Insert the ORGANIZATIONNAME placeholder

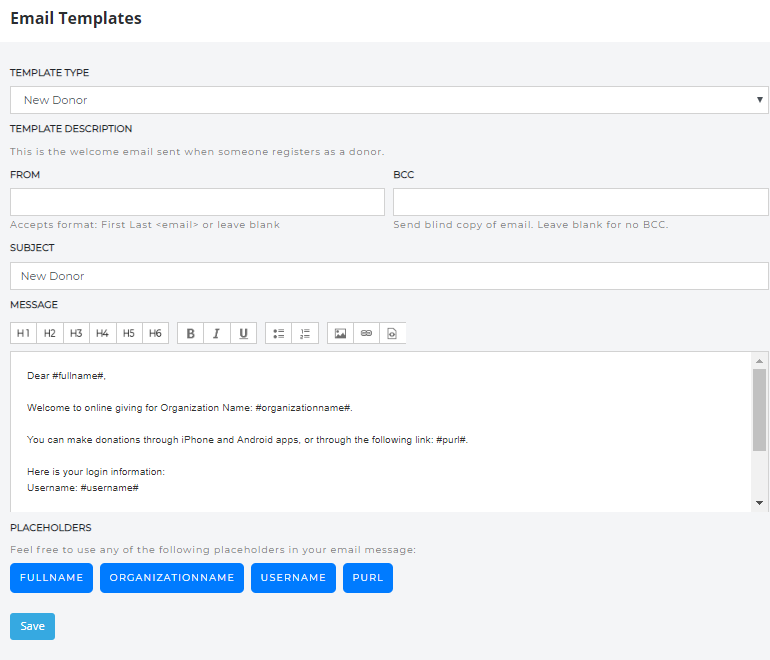tap(172, 578)
